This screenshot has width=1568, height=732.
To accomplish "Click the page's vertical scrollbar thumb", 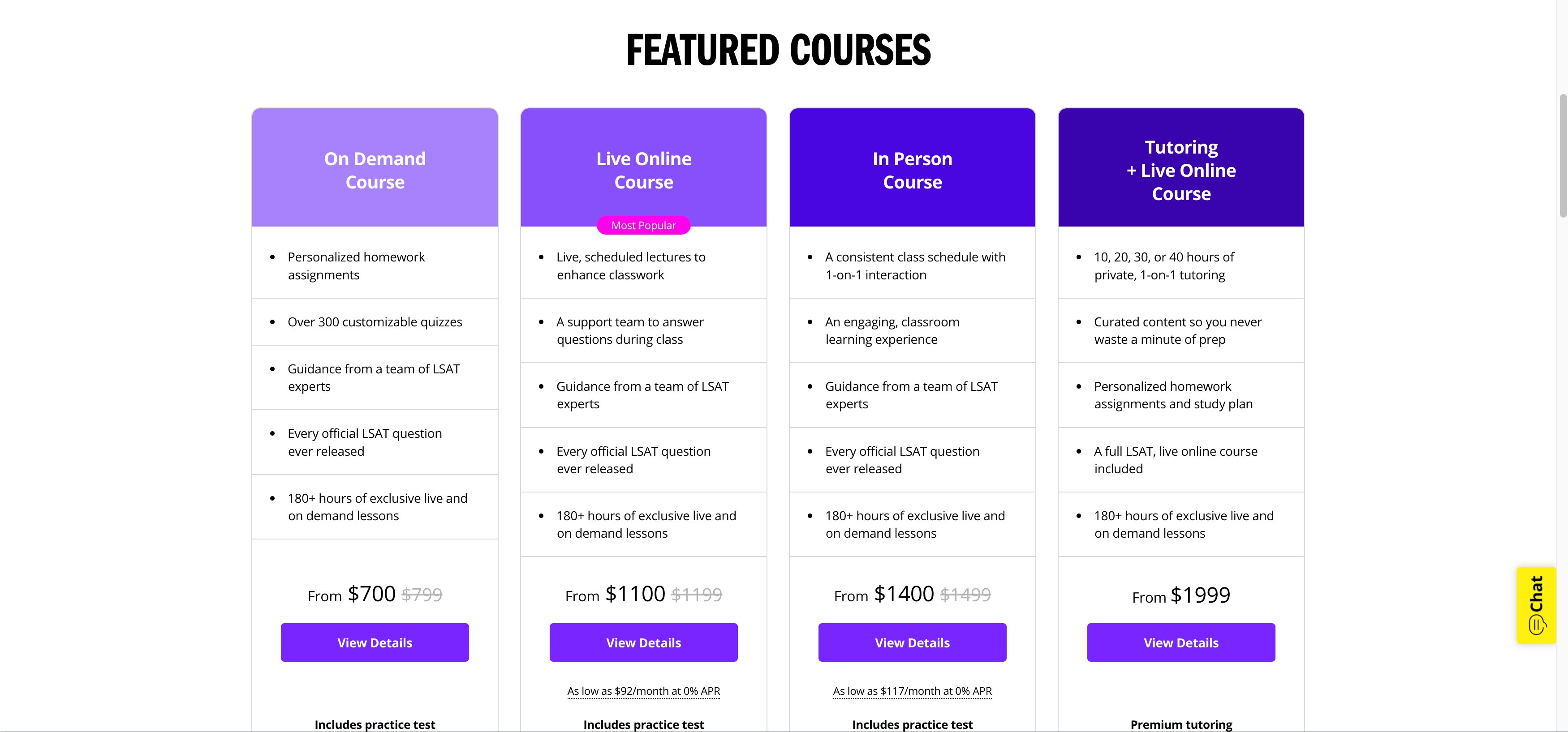I will [x=1563, y=155].
